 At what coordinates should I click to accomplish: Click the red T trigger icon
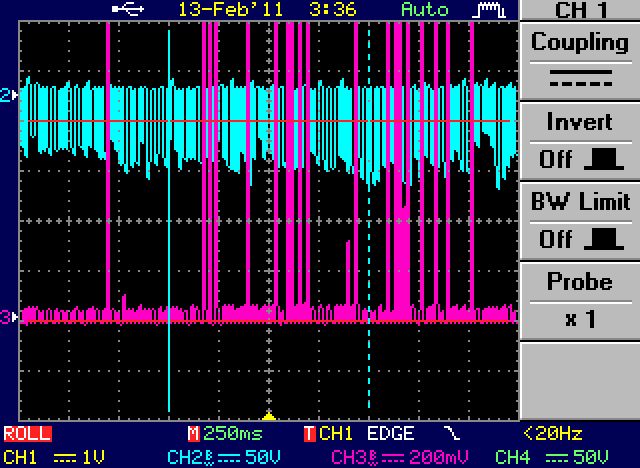pos(309,434)
